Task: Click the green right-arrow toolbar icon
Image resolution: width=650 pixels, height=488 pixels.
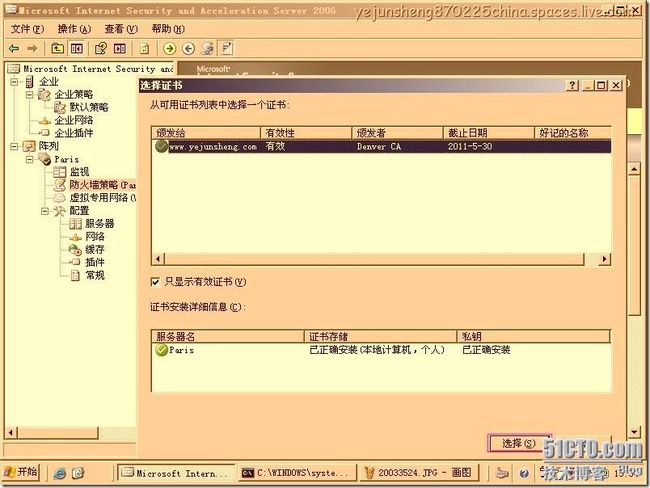Action: click(169, 49)
